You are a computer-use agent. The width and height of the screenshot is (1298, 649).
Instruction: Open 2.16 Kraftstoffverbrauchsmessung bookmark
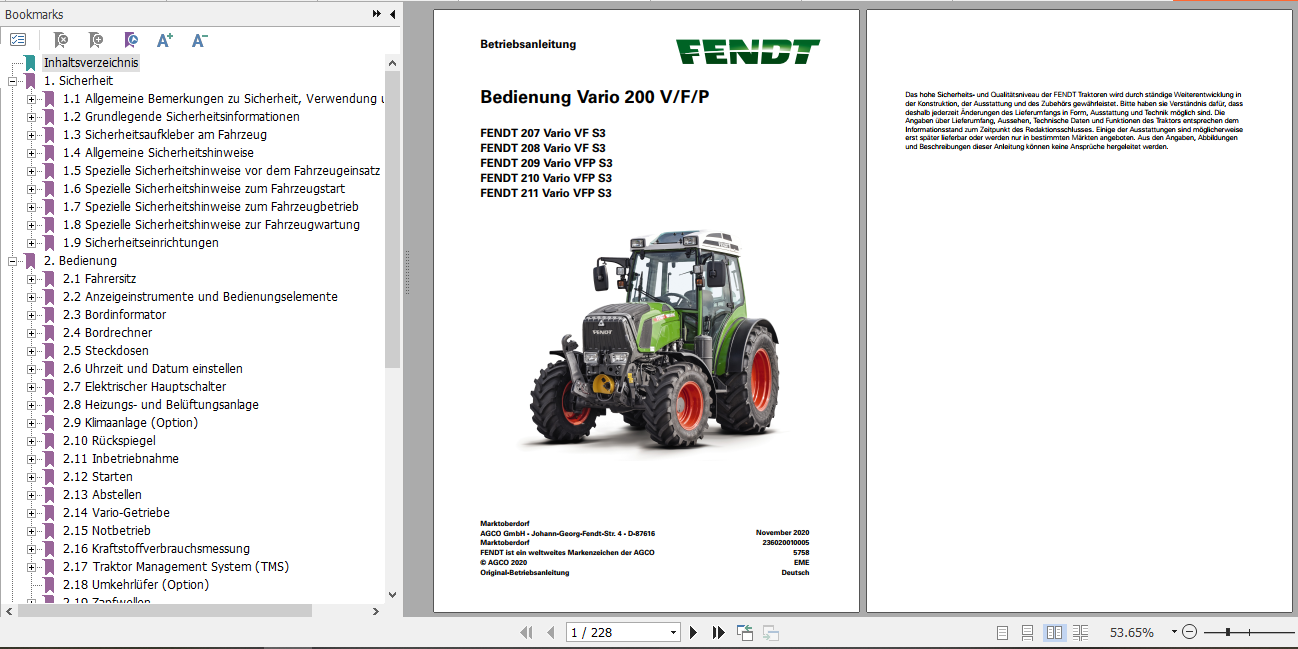point(156,549)
